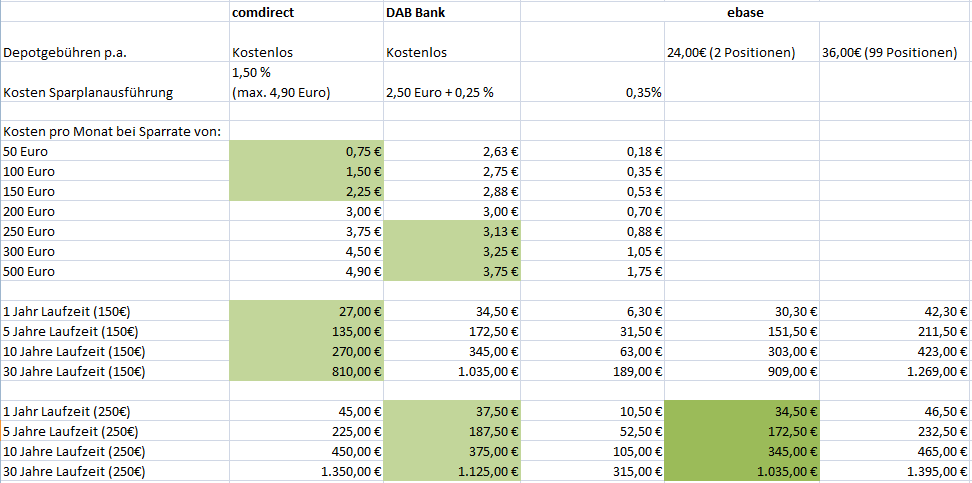
Task: Select the DAB Bank header cell
Action: (x=452, y=12)
